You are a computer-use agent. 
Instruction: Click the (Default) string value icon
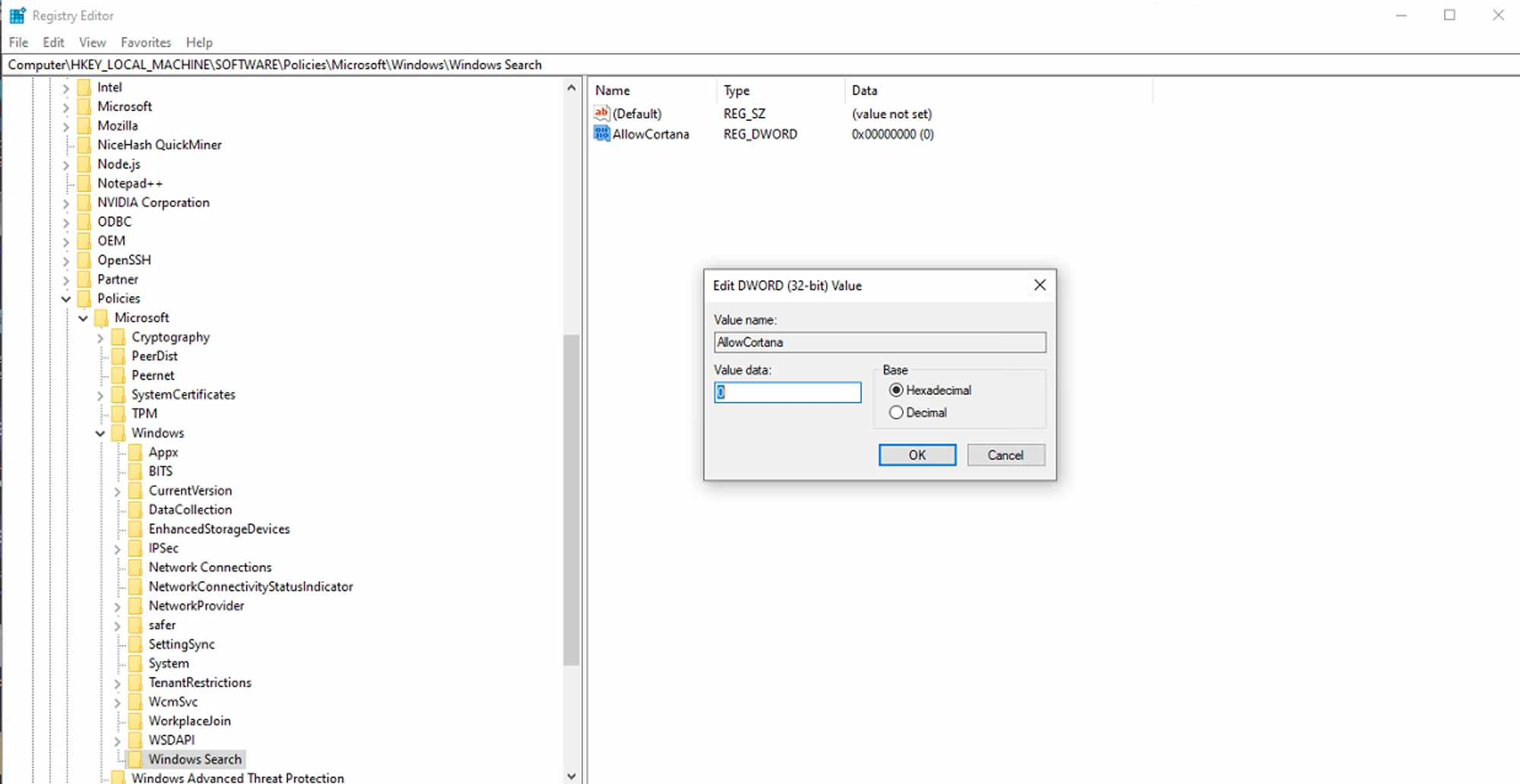(601, 114)
